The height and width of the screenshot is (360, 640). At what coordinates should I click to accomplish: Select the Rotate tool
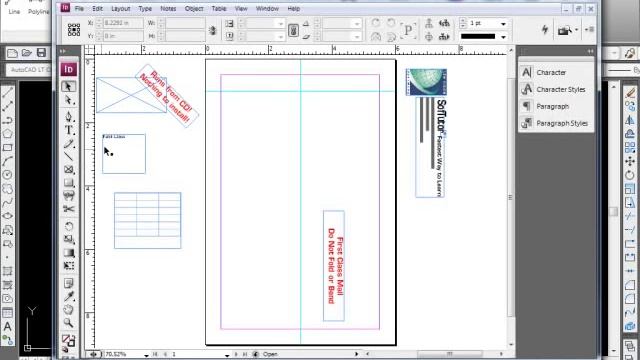pos(69,226)
